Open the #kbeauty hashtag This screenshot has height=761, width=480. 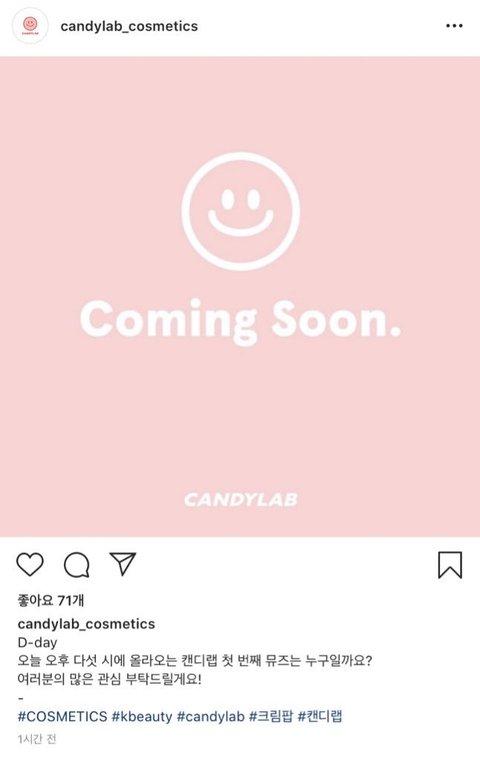(x=142, y=716)
